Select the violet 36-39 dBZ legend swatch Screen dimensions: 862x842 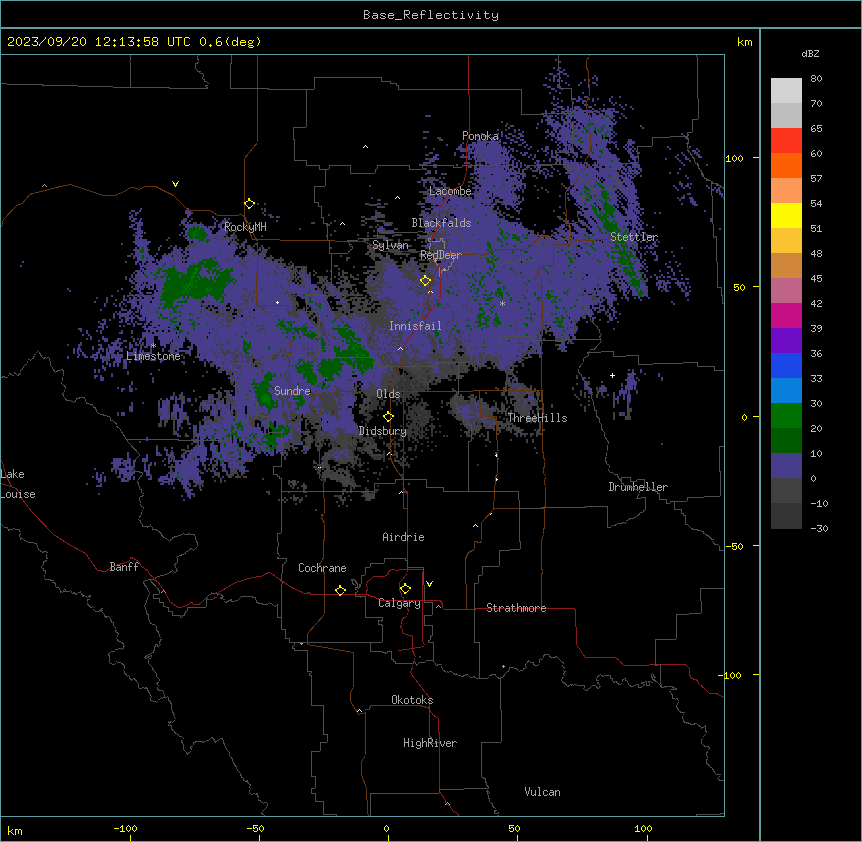pos(786,341)
